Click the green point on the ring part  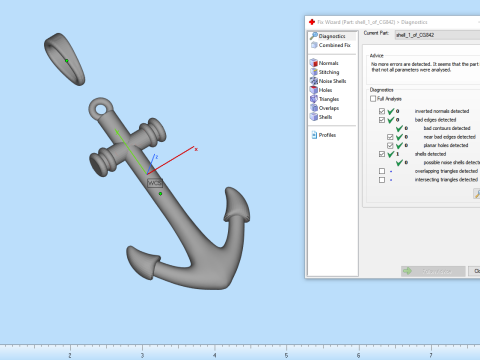(67, 61)
